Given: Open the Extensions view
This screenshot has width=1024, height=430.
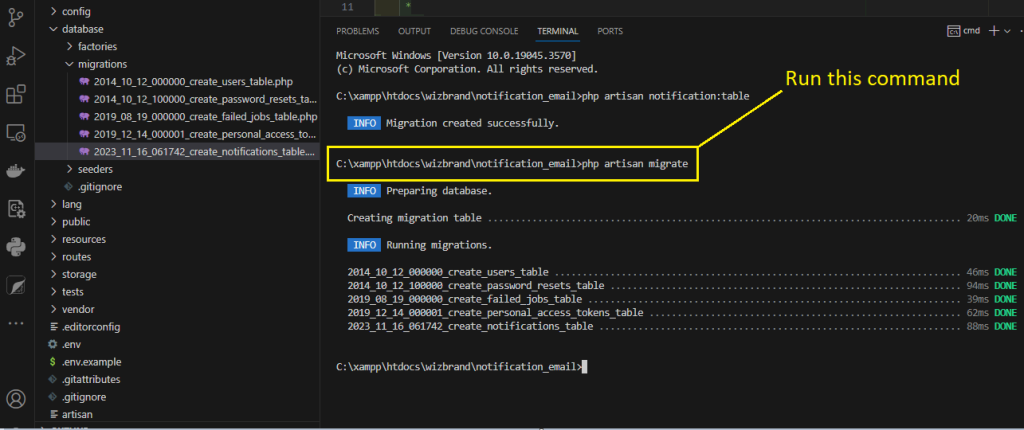Looking at the screenshot, I should (16, 95).
